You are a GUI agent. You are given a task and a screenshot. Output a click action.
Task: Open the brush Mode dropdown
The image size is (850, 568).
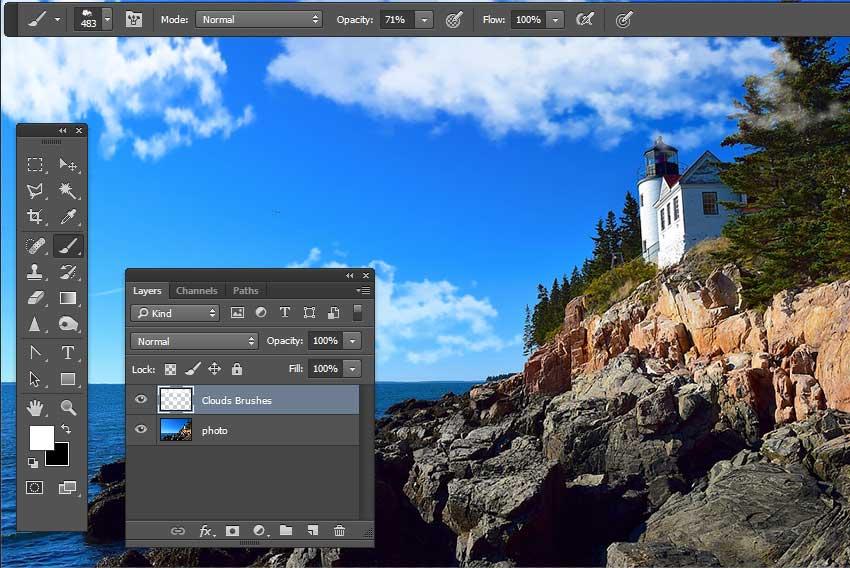coord(259,20)
